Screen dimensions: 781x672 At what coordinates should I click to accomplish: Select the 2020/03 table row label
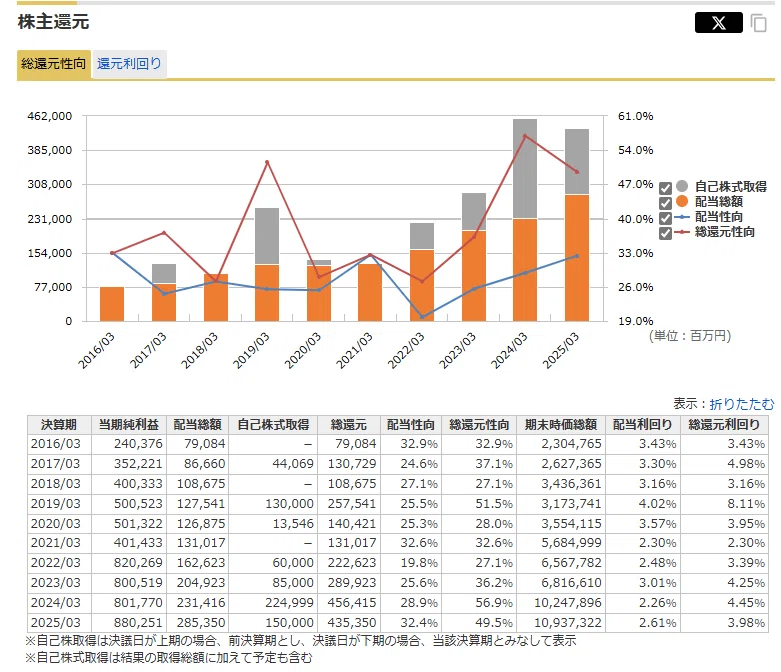[x=55, y=524]
